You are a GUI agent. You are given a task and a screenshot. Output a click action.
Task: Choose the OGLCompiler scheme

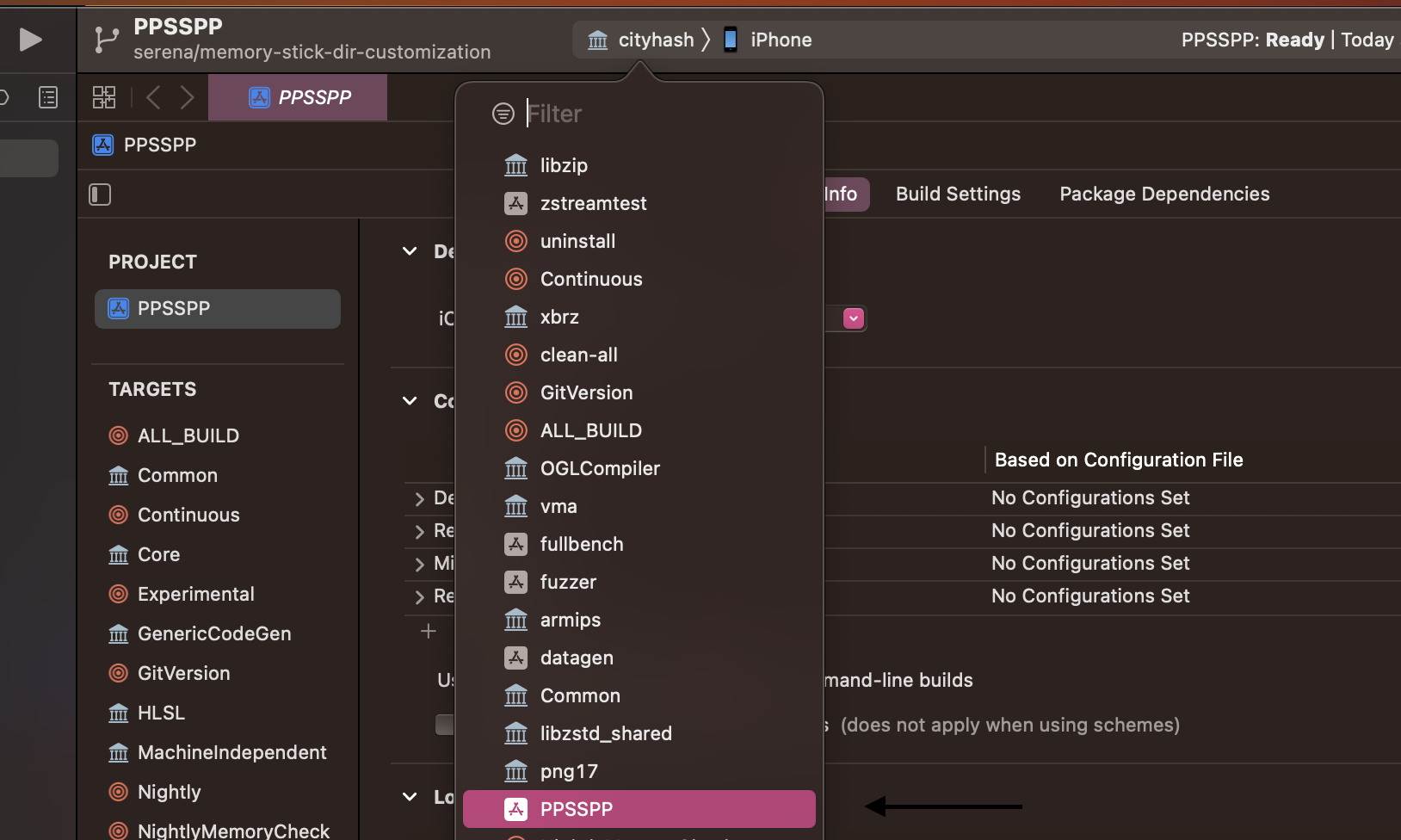click(x=639, y=468)
